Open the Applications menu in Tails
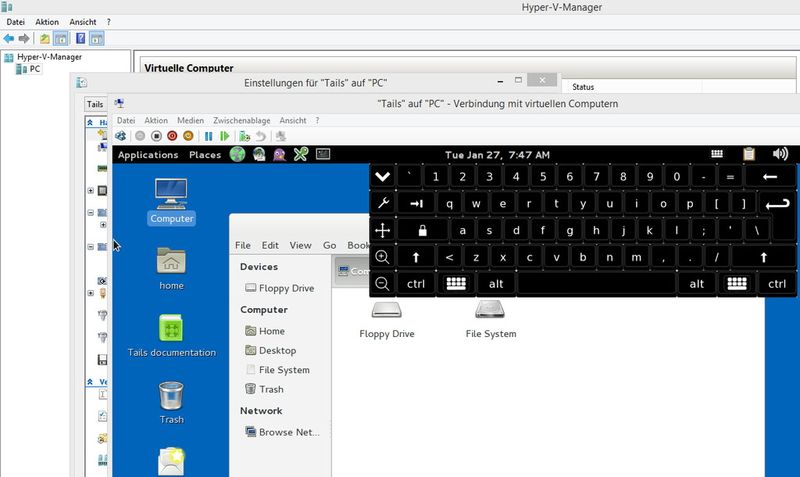This screenshot has width=800, height=477. (x=148, y=155)
